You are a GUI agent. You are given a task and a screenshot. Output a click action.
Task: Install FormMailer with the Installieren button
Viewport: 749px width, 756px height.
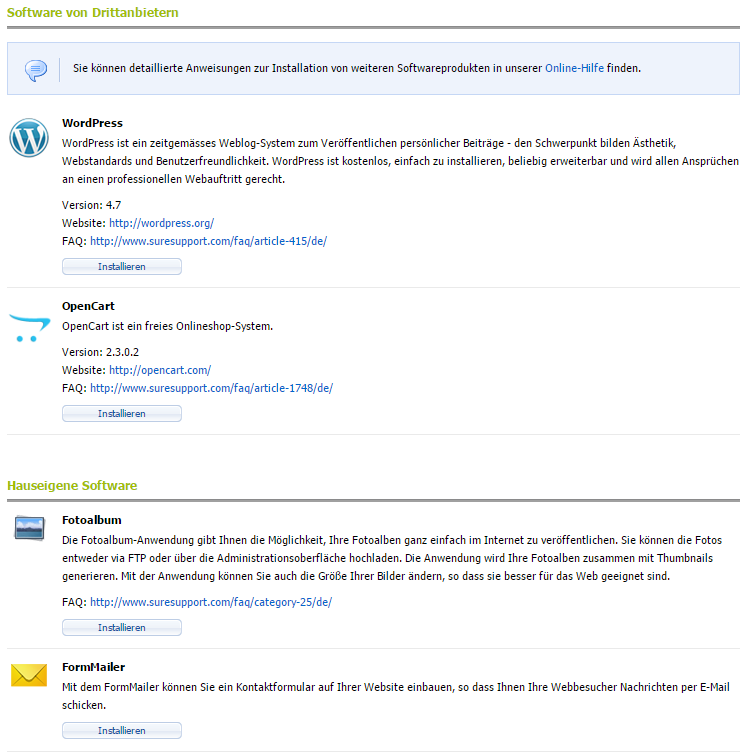click(122, 730)
